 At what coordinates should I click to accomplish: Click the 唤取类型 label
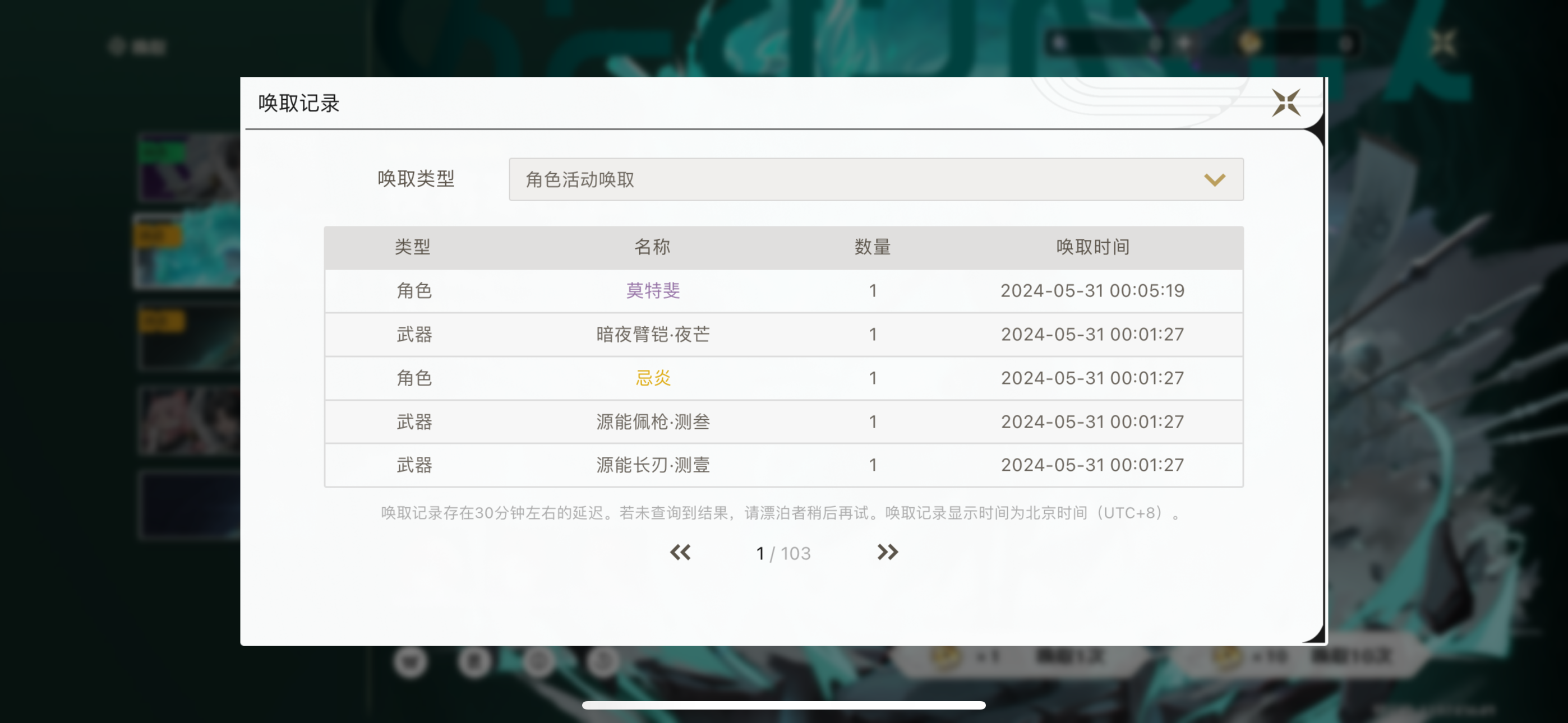click(x=416, y=179)
